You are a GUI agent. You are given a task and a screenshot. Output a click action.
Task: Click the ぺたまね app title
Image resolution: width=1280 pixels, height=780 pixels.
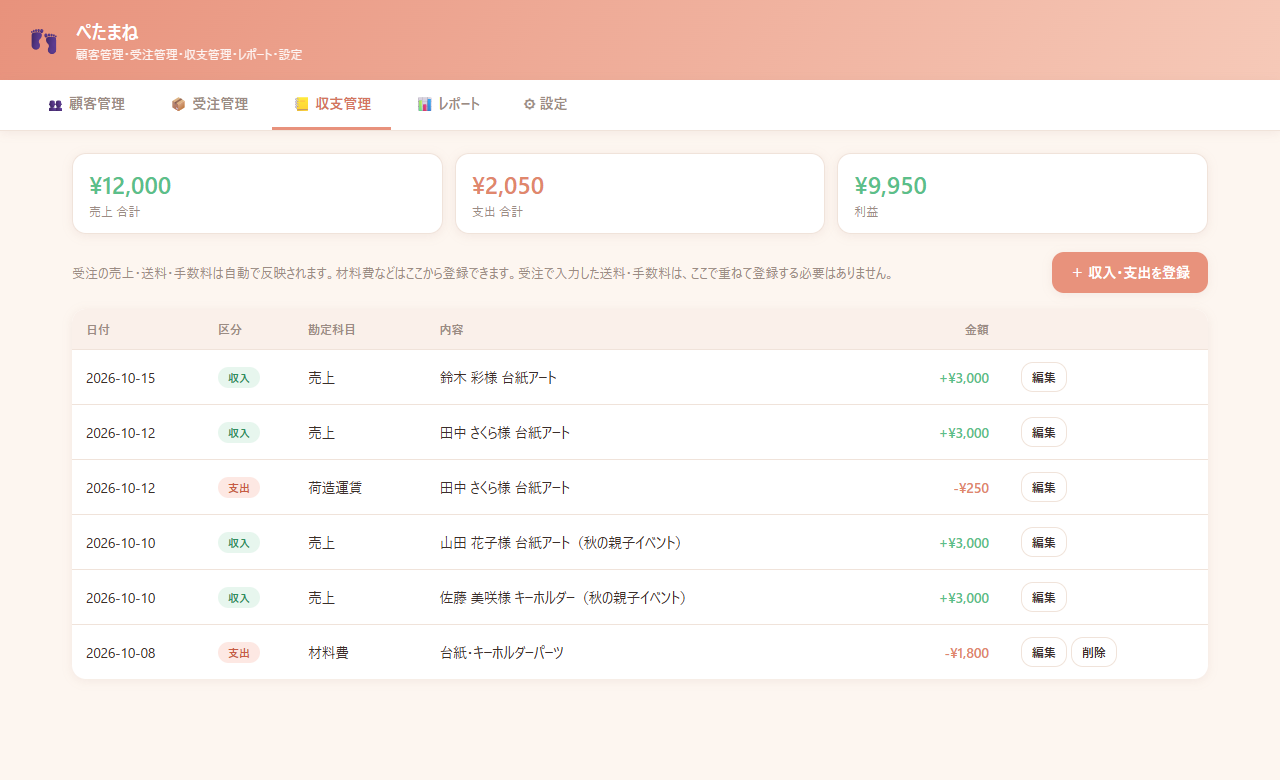pos(107,32)
